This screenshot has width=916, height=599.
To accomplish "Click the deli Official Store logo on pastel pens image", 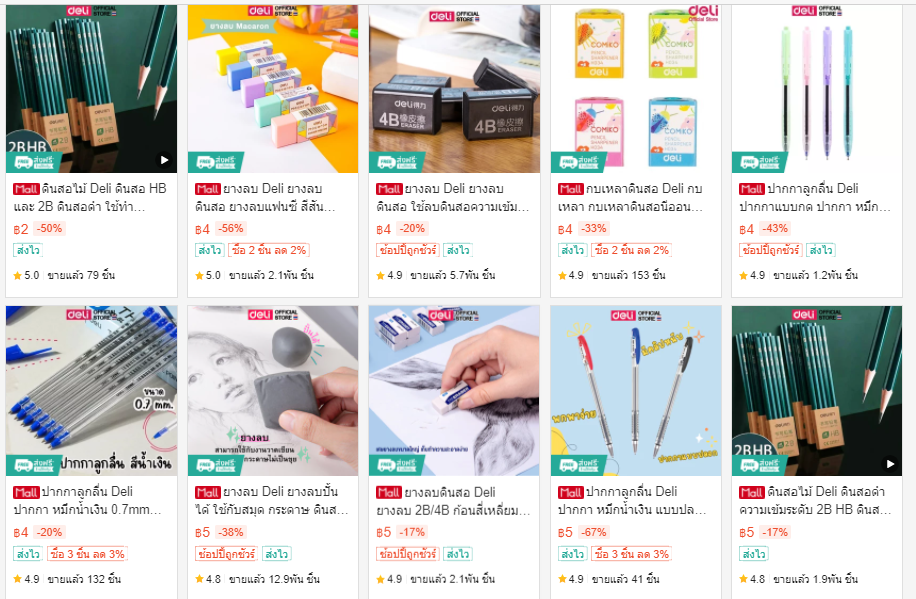I will click(817, 11).
